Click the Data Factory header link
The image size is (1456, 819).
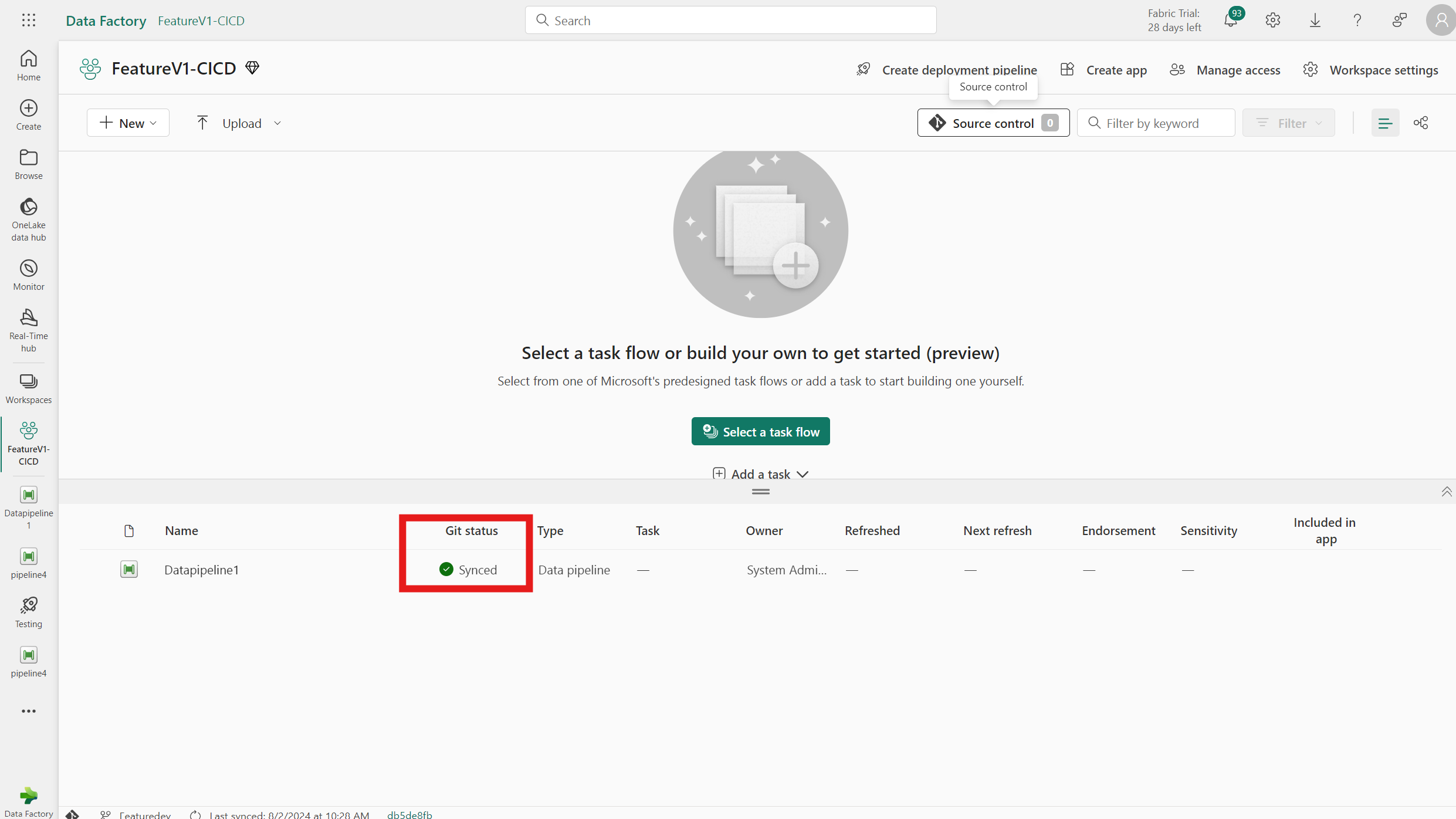tap(106, 21)
